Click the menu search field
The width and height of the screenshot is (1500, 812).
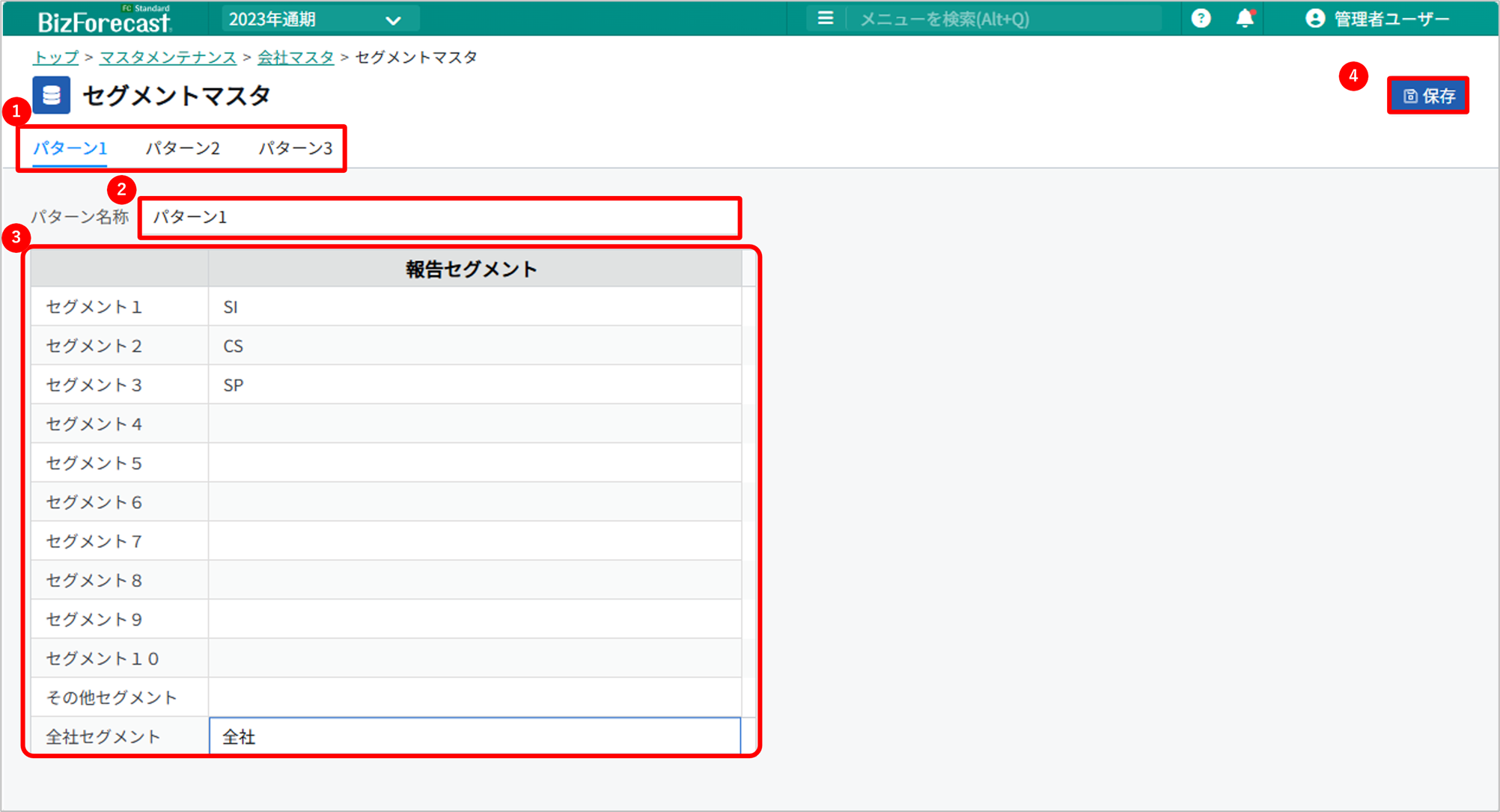click(x=1003, y=19)
